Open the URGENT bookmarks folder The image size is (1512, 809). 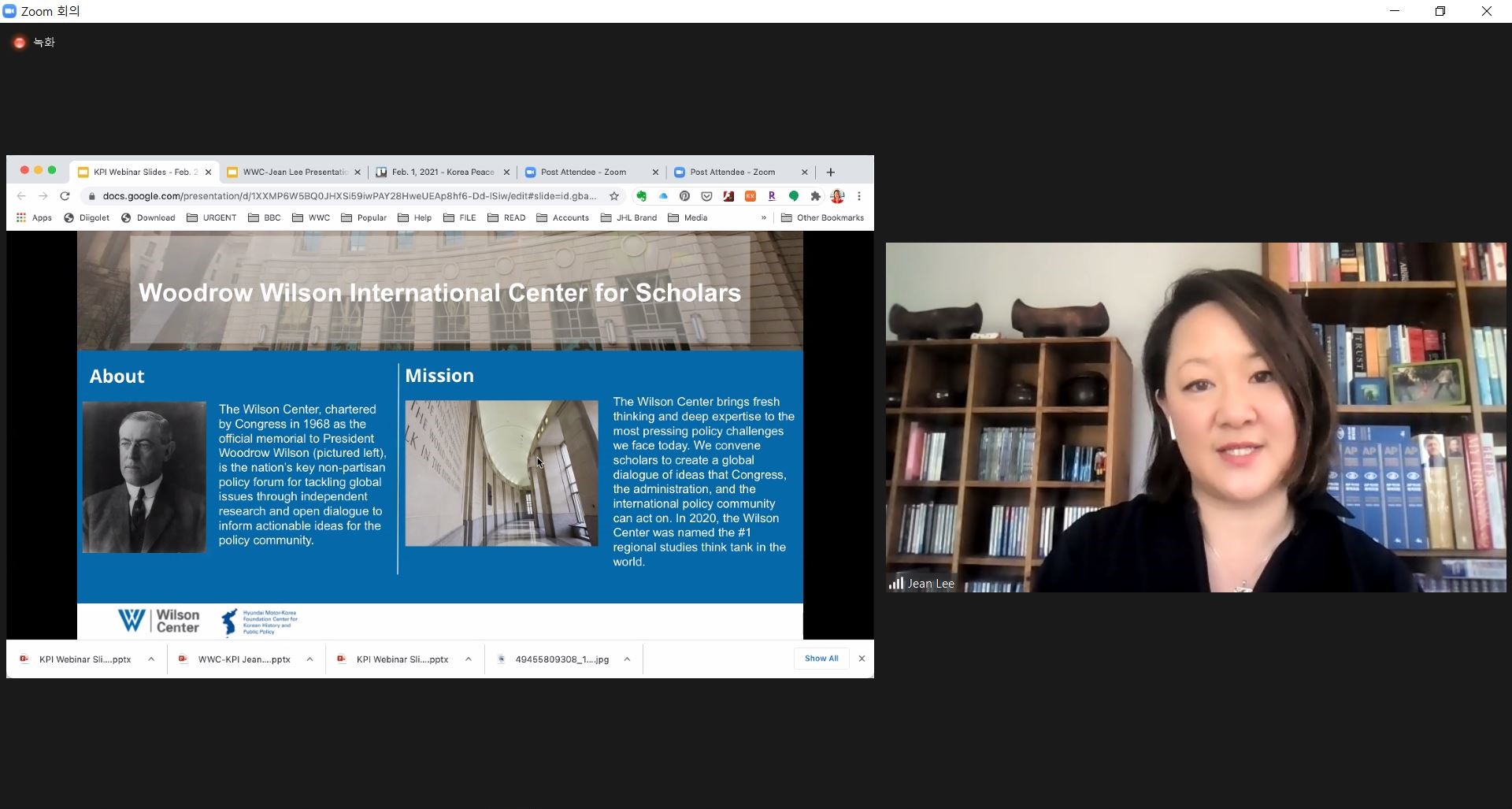coord(212,218)
